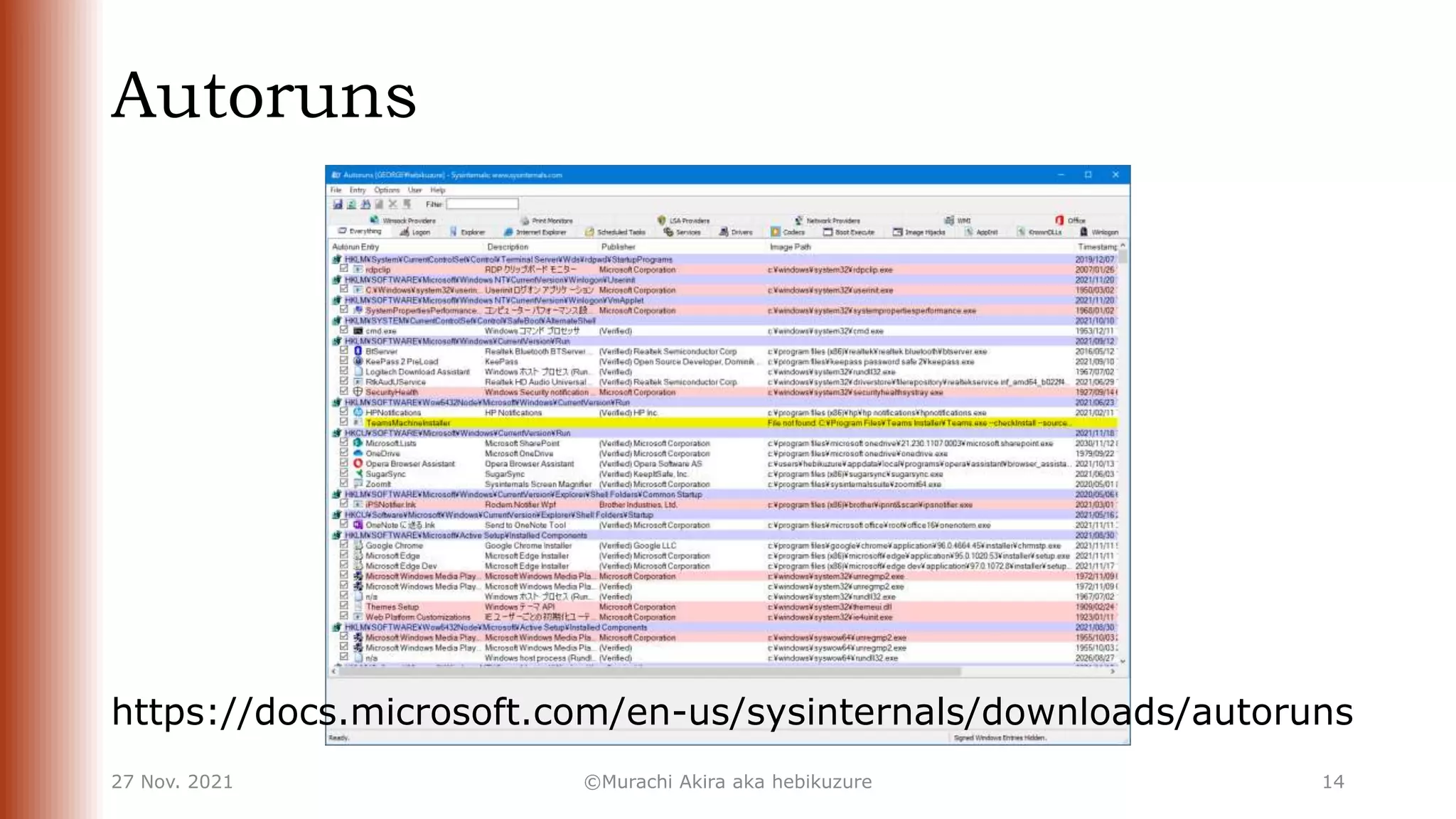Toggle the cmd.exe entry checkbox

click(344, 331)
